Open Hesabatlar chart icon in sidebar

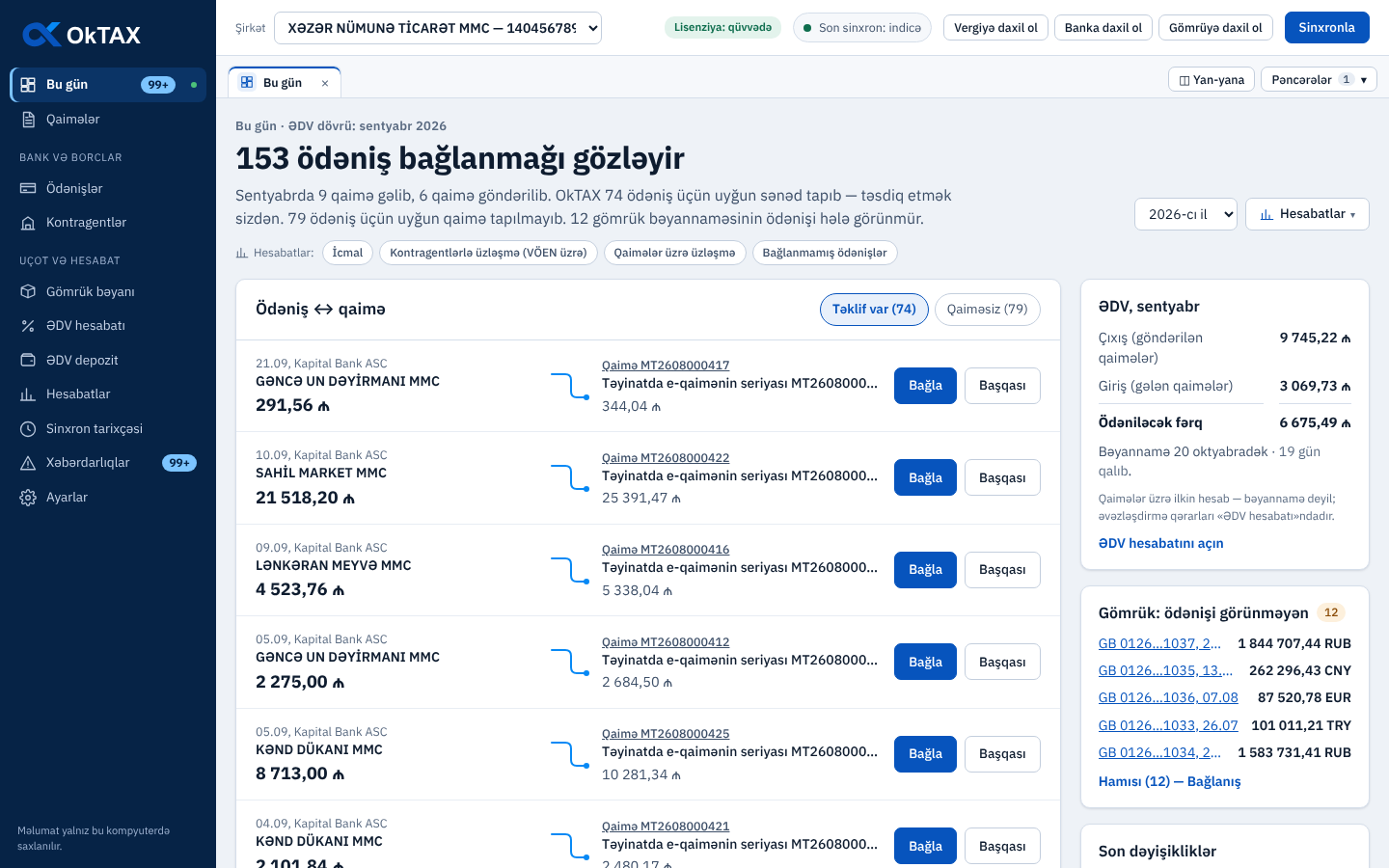28,394
